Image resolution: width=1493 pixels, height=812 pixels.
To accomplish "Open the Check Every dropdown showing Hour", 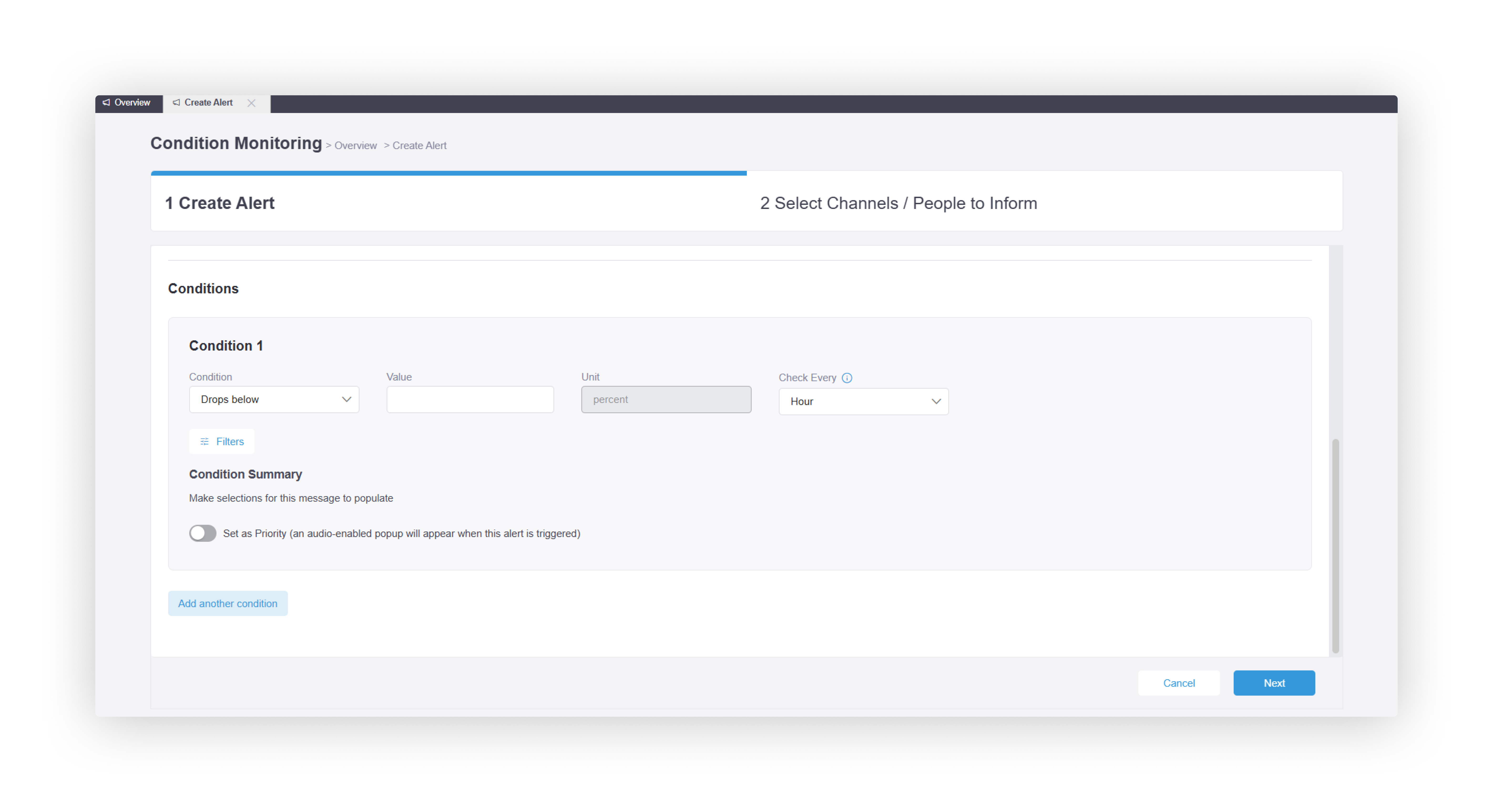I will coord(864,401).
